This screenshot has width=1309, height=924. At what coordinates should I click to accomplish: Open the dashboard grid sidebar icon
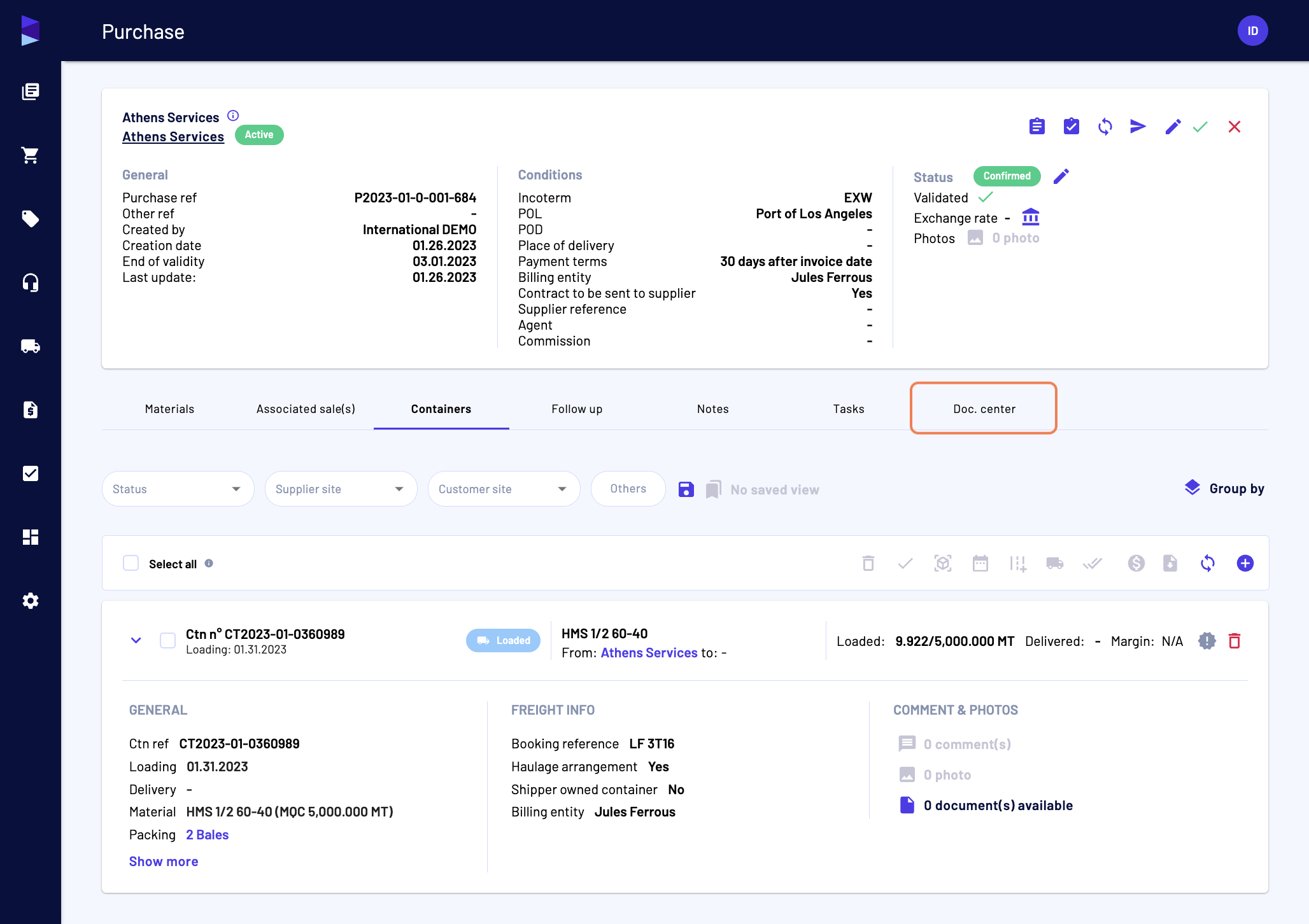pos(30,536)
